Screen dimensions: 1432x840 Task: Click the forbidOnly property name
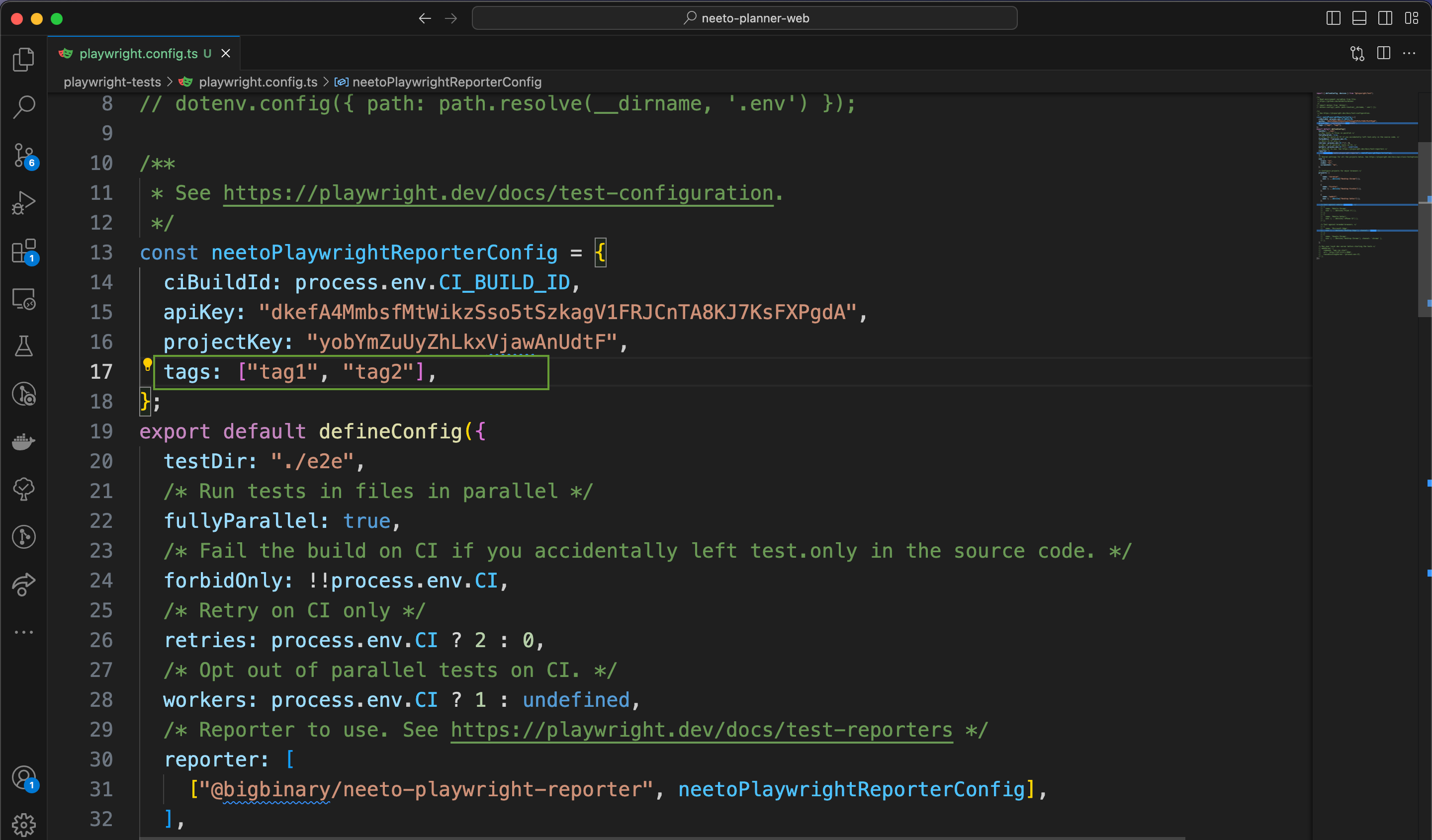click(x=223, y=581)
